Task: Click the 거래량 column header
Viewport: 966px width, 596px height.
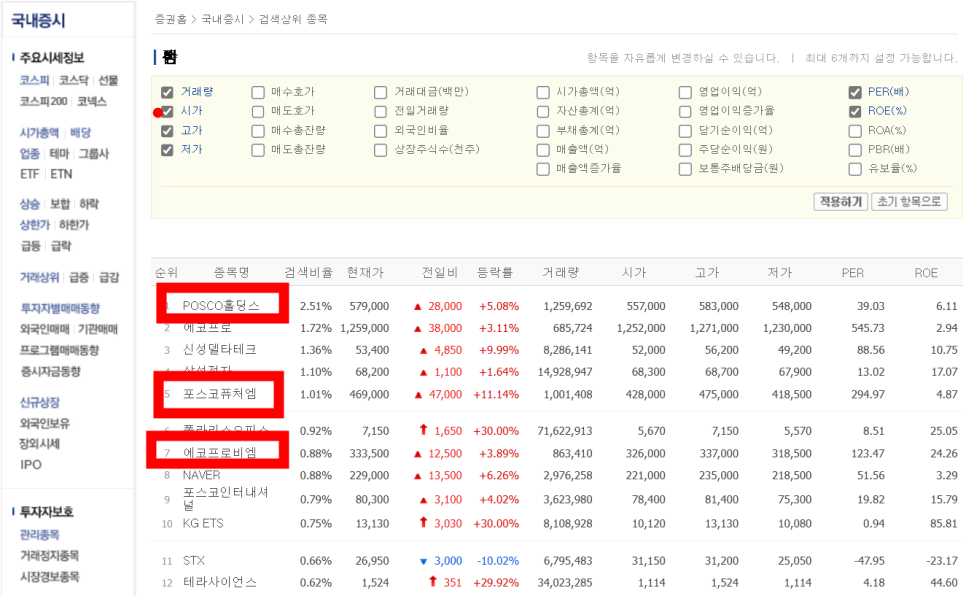Action: tap(561, 272)
